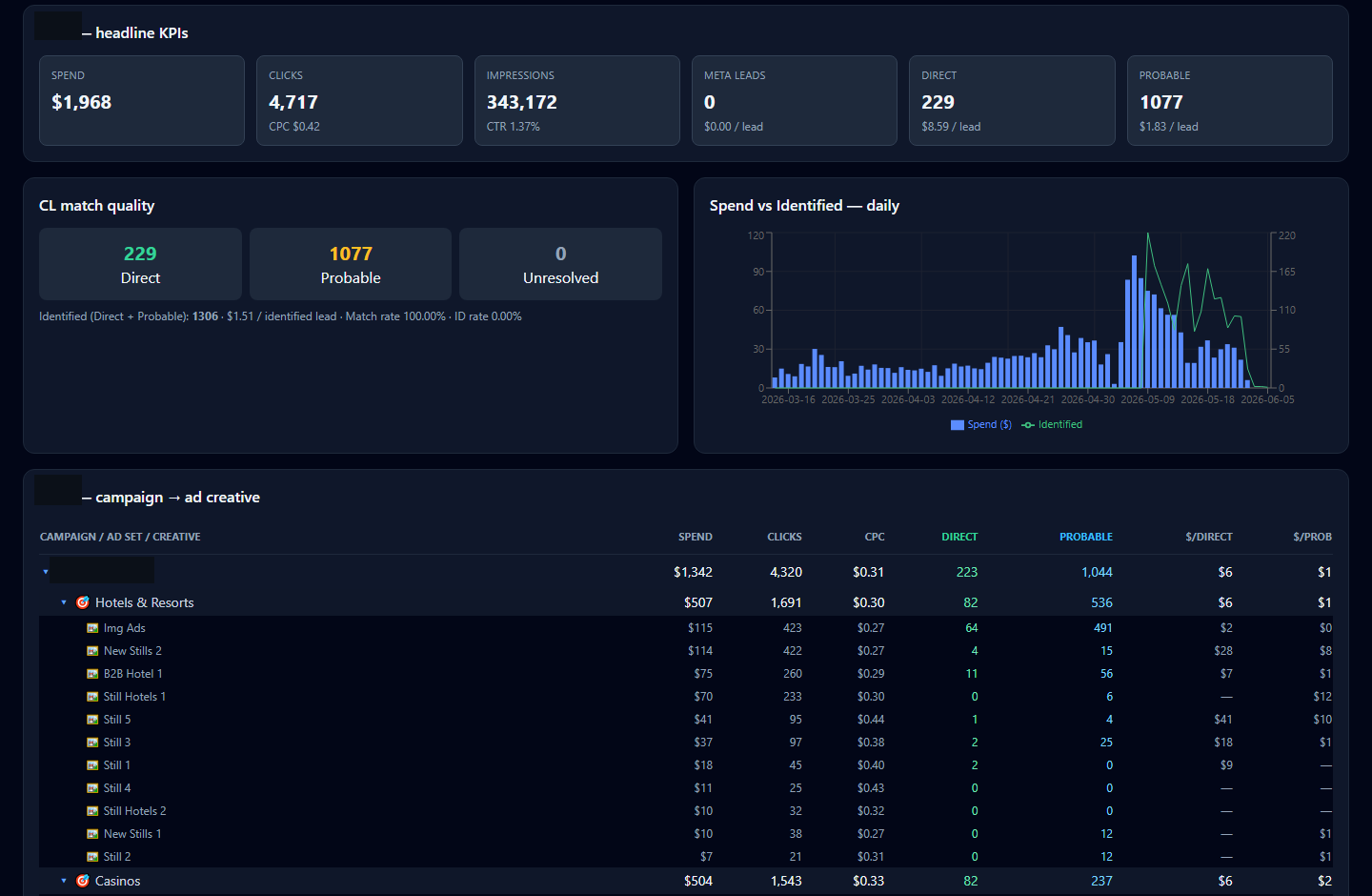This screenshot has width=1372, height=896.
Task: Click the 1,044 campaign probable value
Action: coord(1097,572)
